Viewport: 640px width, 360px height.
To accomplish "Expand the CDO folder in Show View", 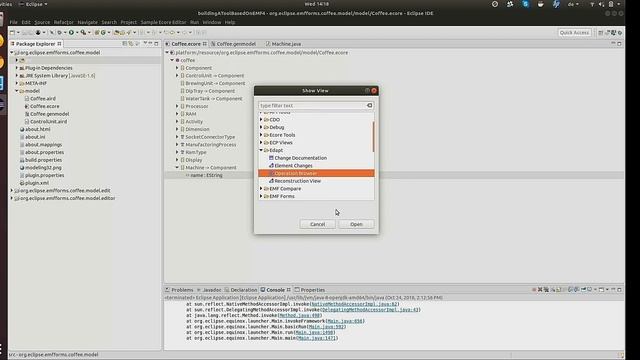I will click(x=261, y=120).
